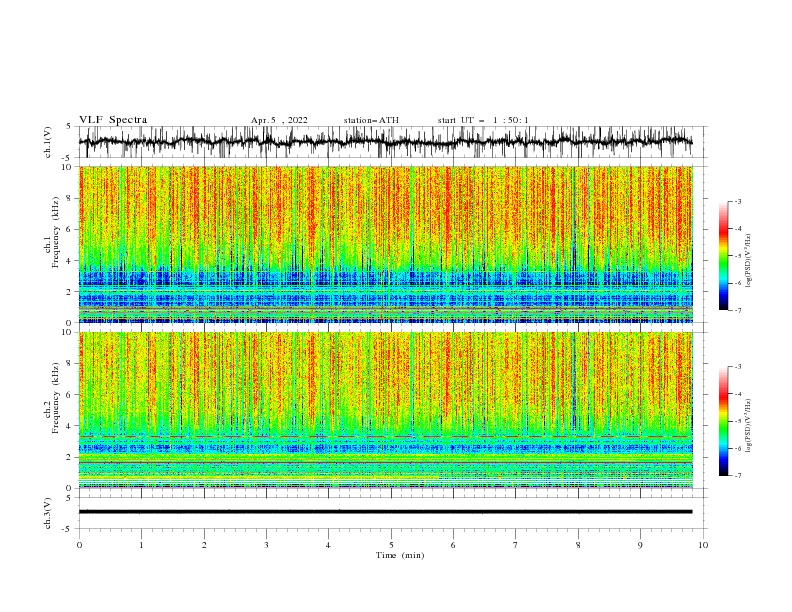Click the "10" kHz tick on ch.1 frequency axis
Viewport: 792px width, 612px height.
point(68,166)
